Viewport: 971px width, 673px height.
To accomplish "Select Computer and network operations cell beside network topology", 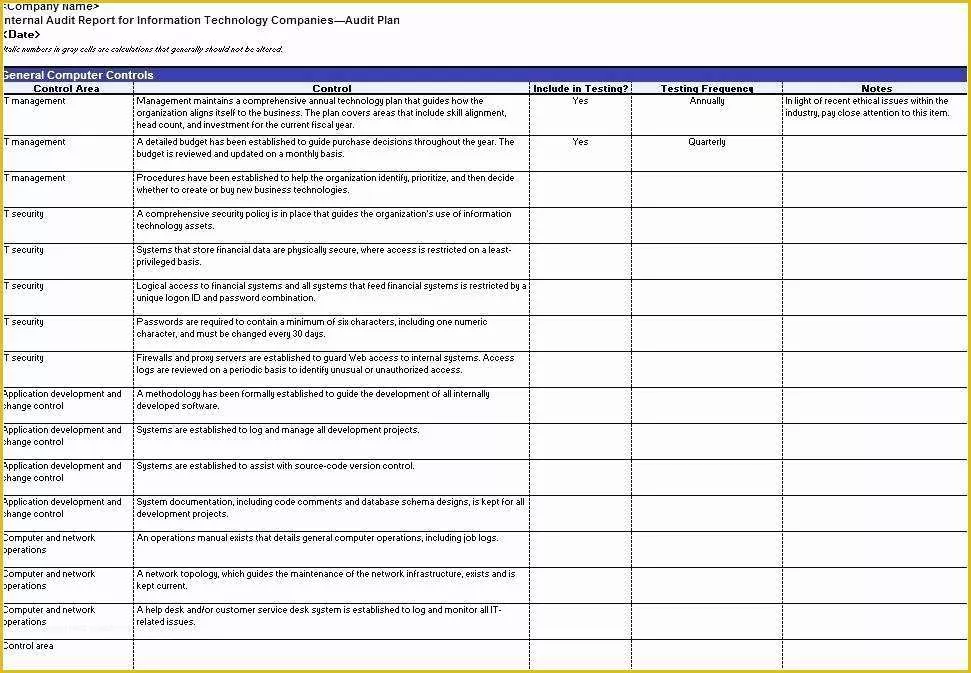I will coord(68,585).
